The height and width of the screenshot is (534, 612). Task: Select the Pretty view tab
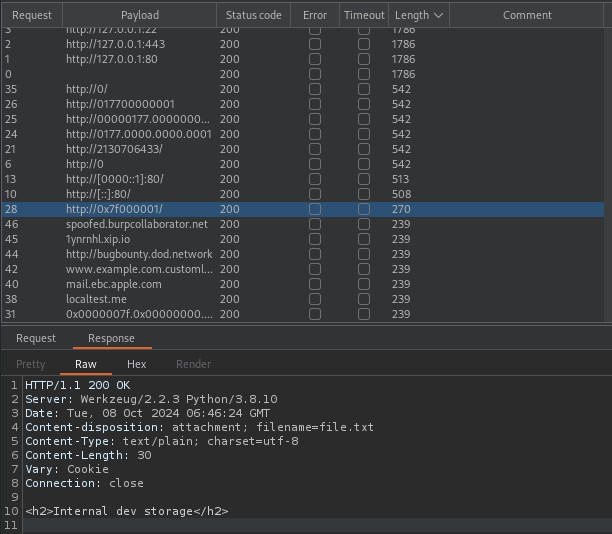point(30,364)
